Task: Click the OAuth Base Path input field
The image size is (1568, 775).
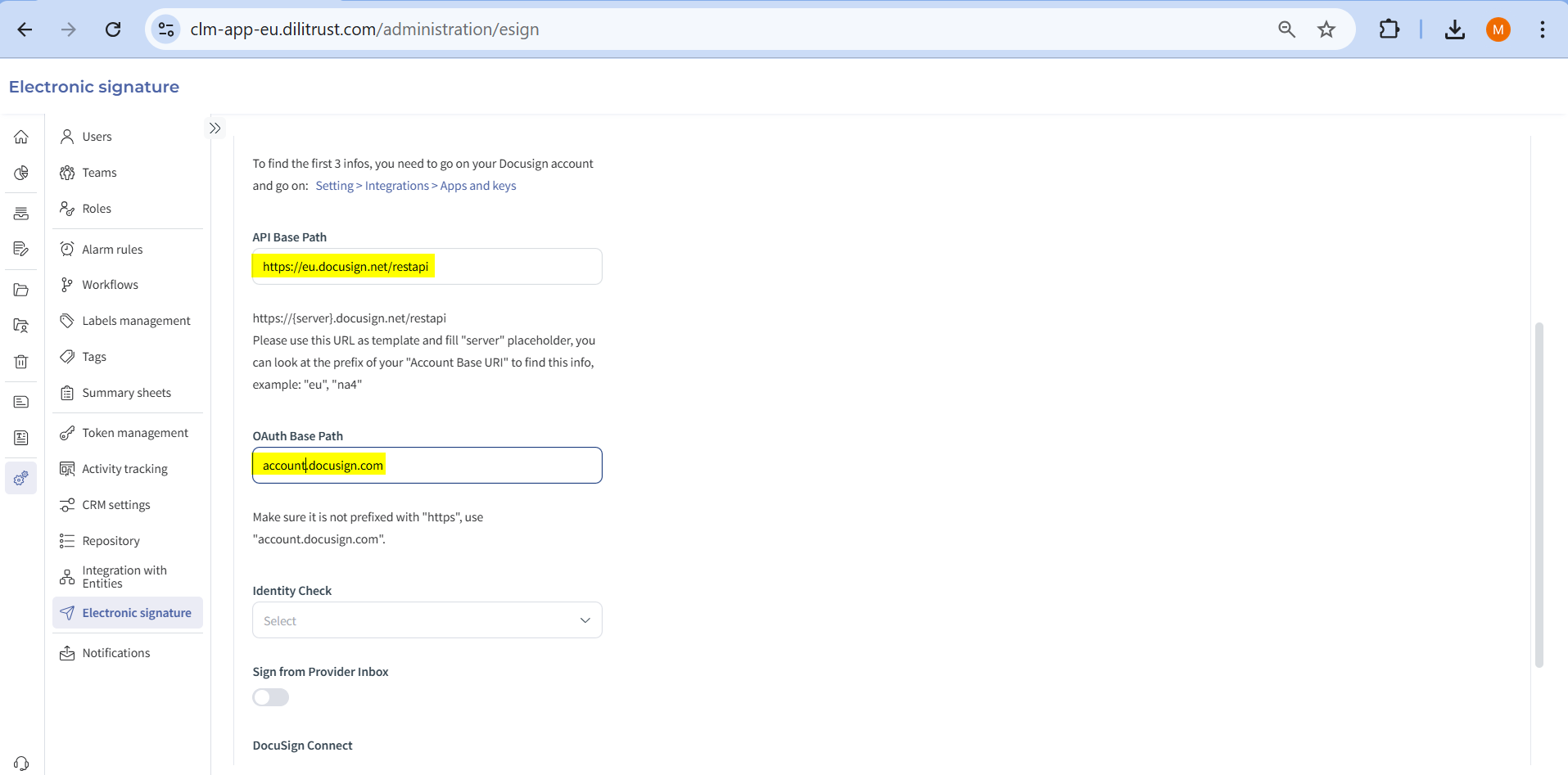Action: click(x=427, y=466)
